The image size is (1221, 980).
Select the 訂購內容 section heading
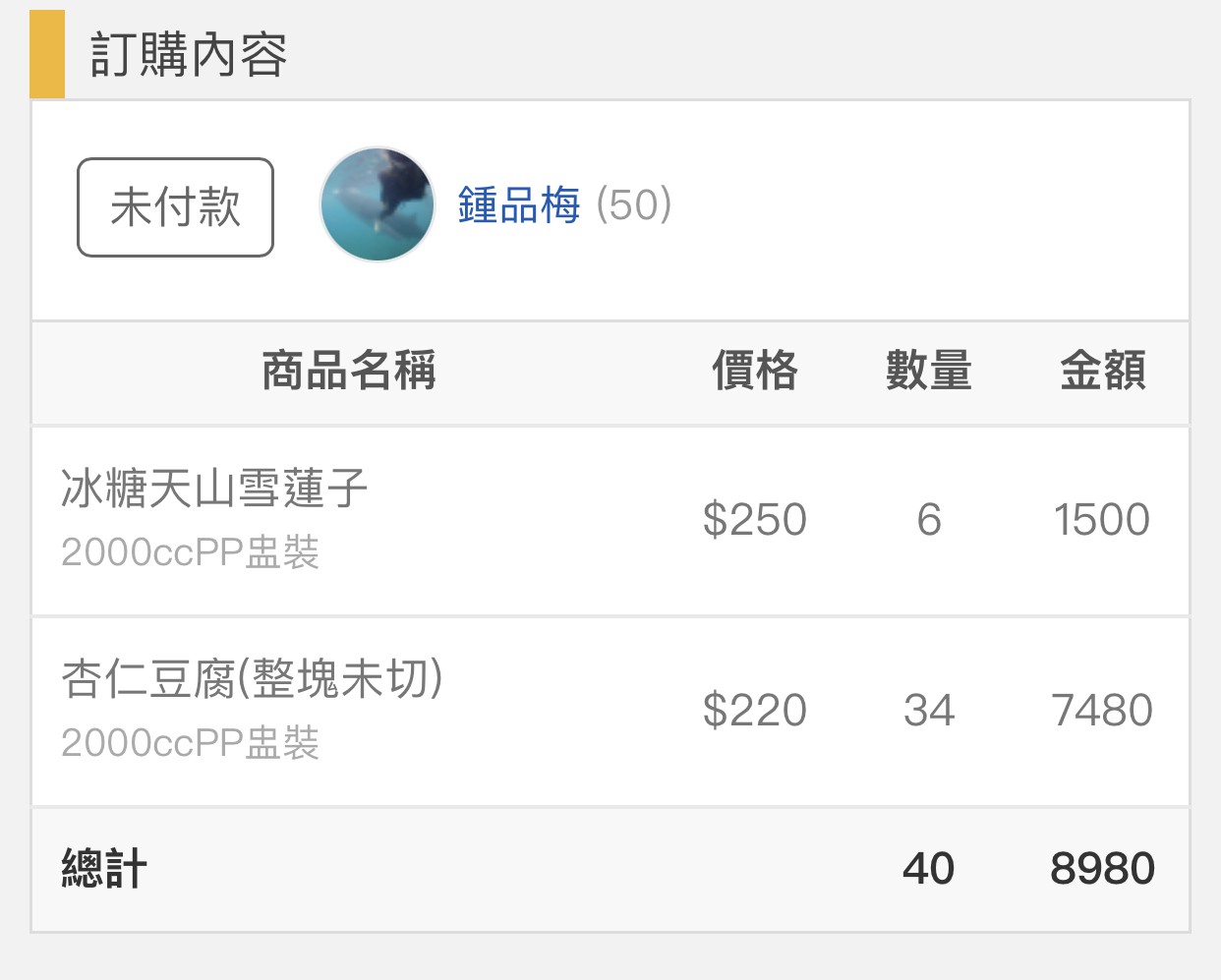click(189, 54)
